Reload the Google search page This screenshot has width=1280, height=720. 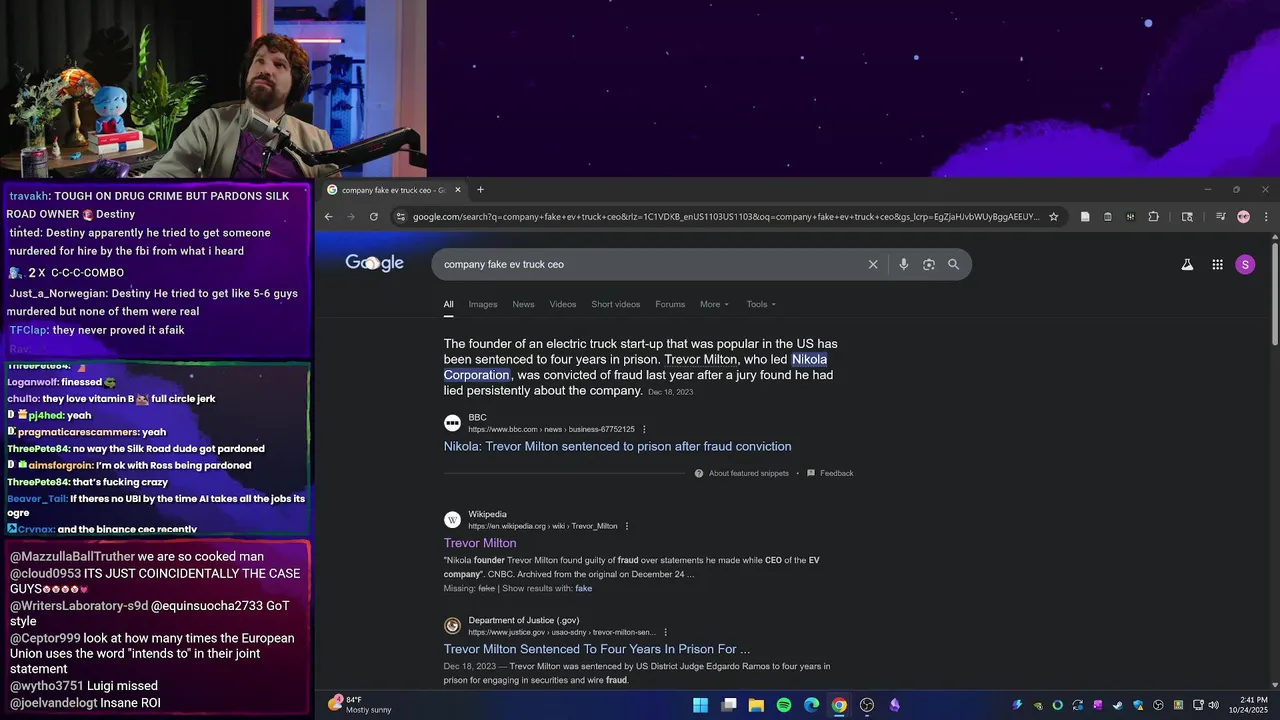coord(374,216)
